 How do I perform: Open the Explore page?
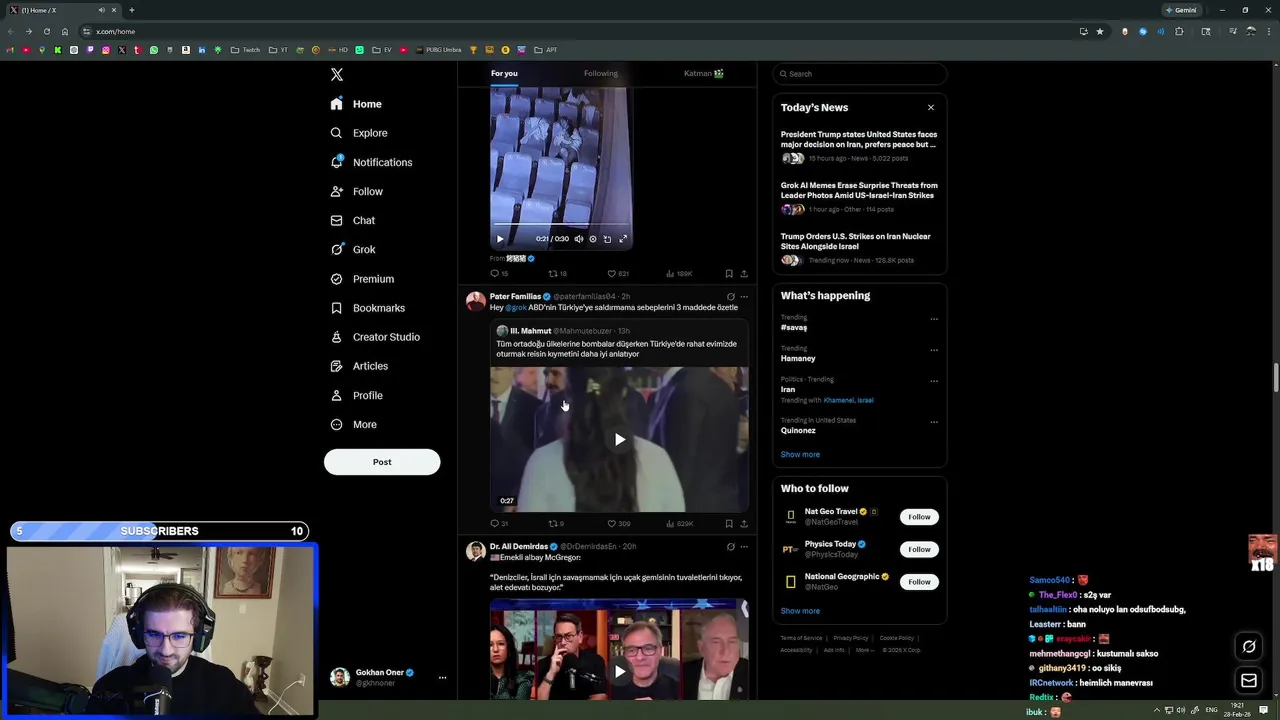pyautogui.click(x=359, y=133)
